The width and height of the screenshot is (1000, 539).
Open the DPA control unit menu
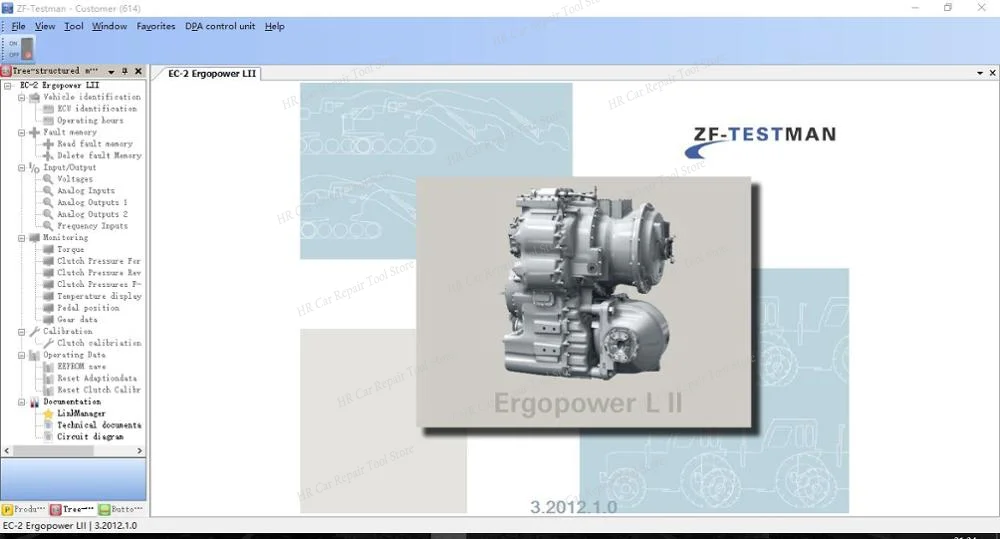pos(220,26)
